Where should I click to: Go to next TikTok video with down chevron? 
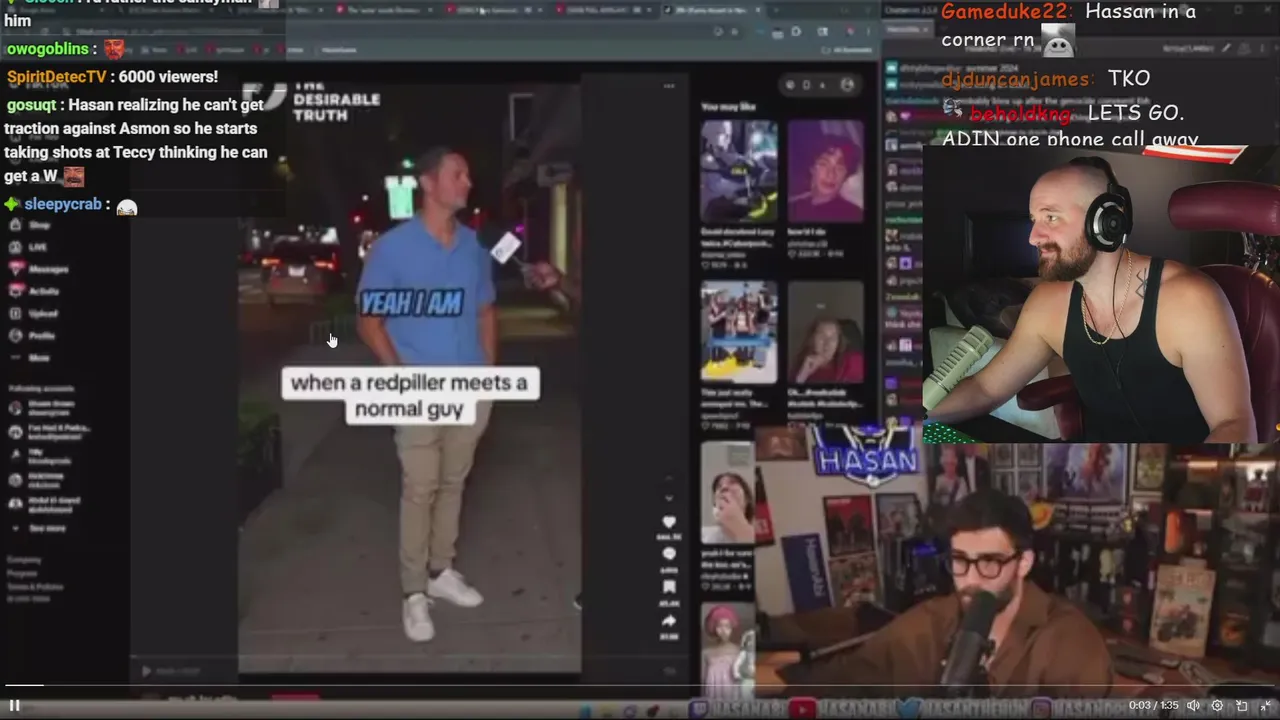[x=669, y=498]
